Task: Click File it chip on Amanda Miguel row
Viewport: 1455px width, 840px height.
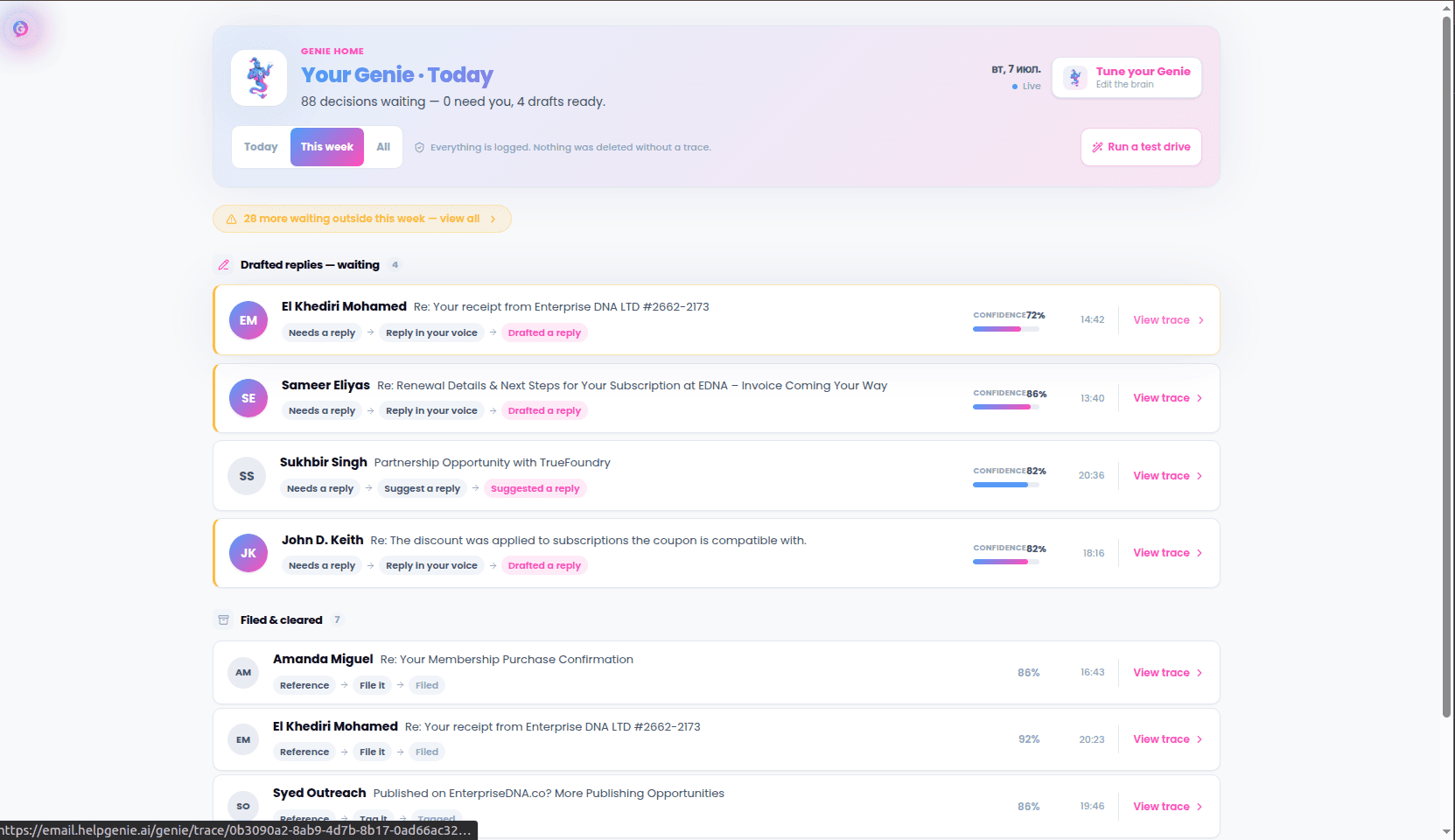Action: (372, 686)
